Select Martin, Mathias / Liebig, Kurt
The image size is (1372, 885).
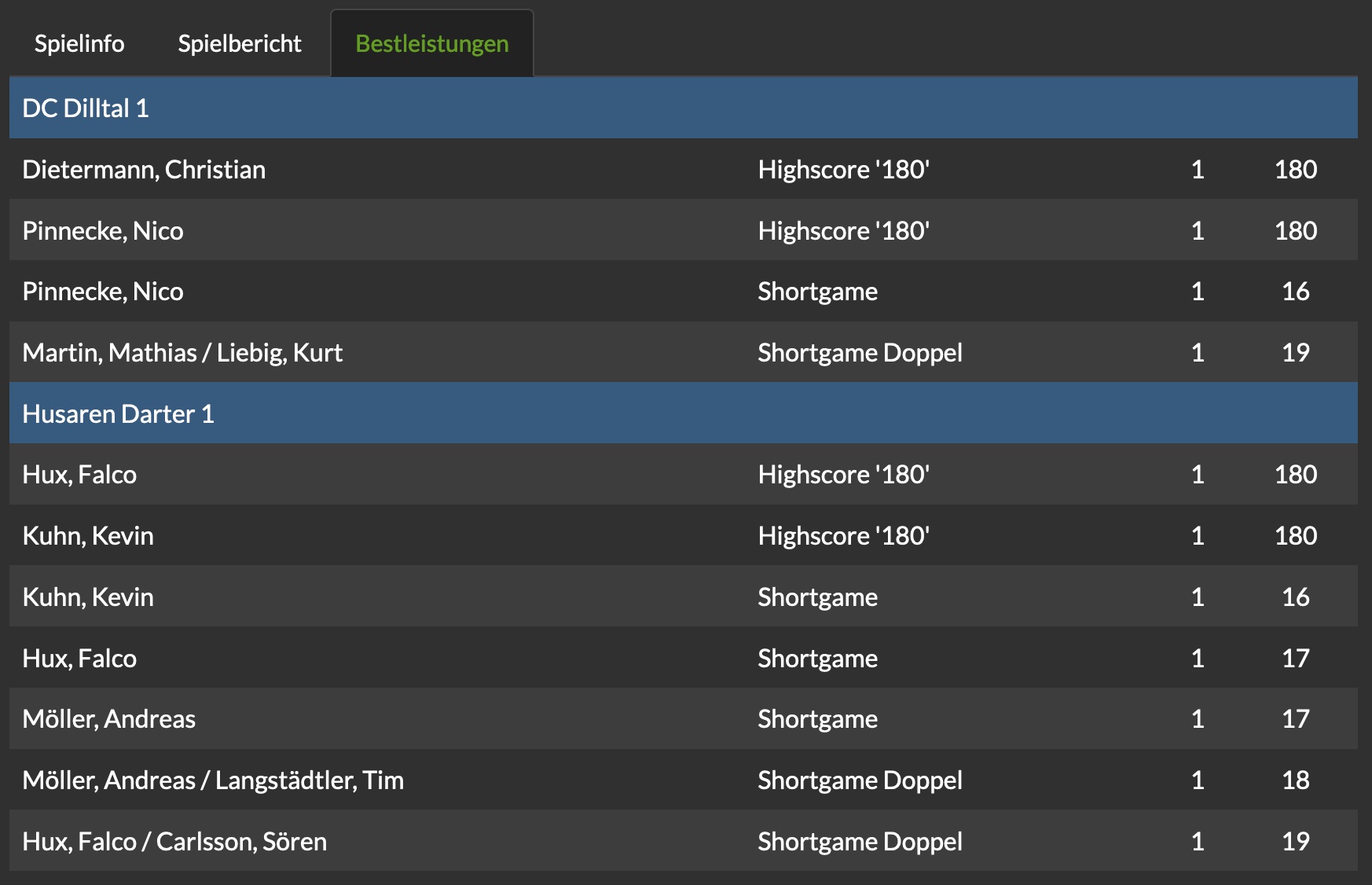(x=182, y=353)
